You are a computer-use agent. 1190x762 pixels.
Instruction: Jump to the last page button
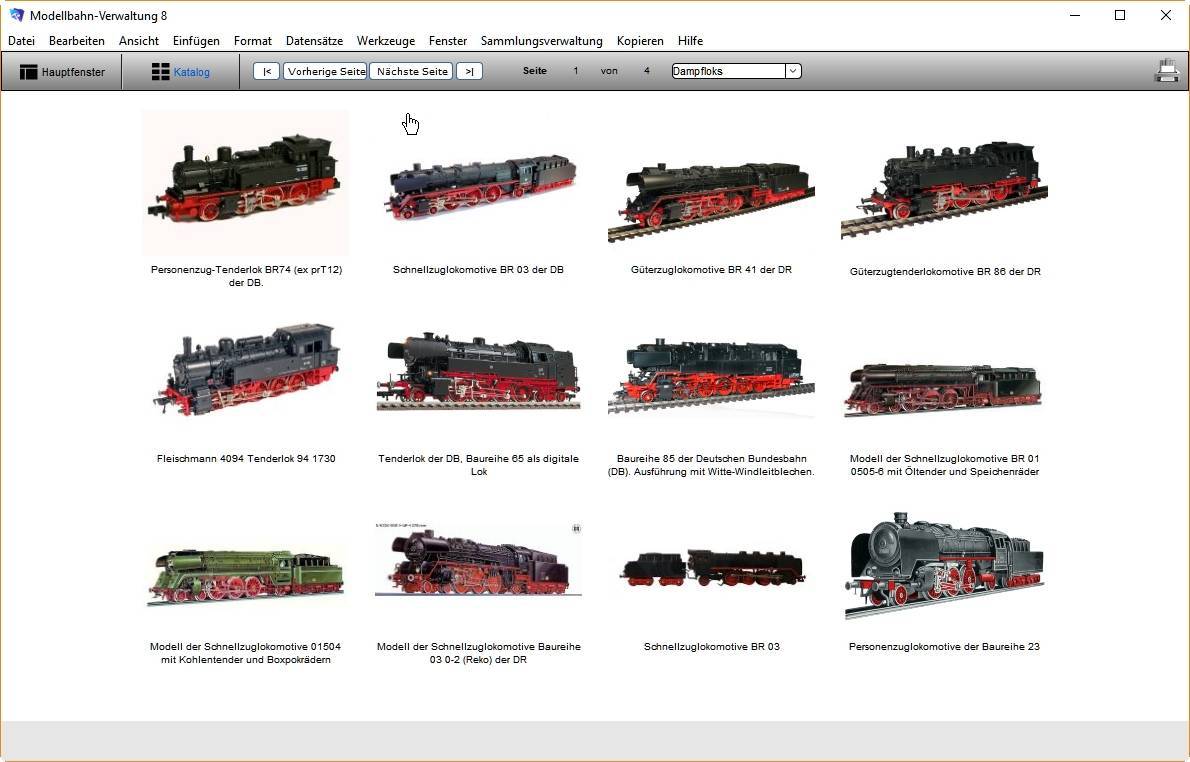(469, 71)
